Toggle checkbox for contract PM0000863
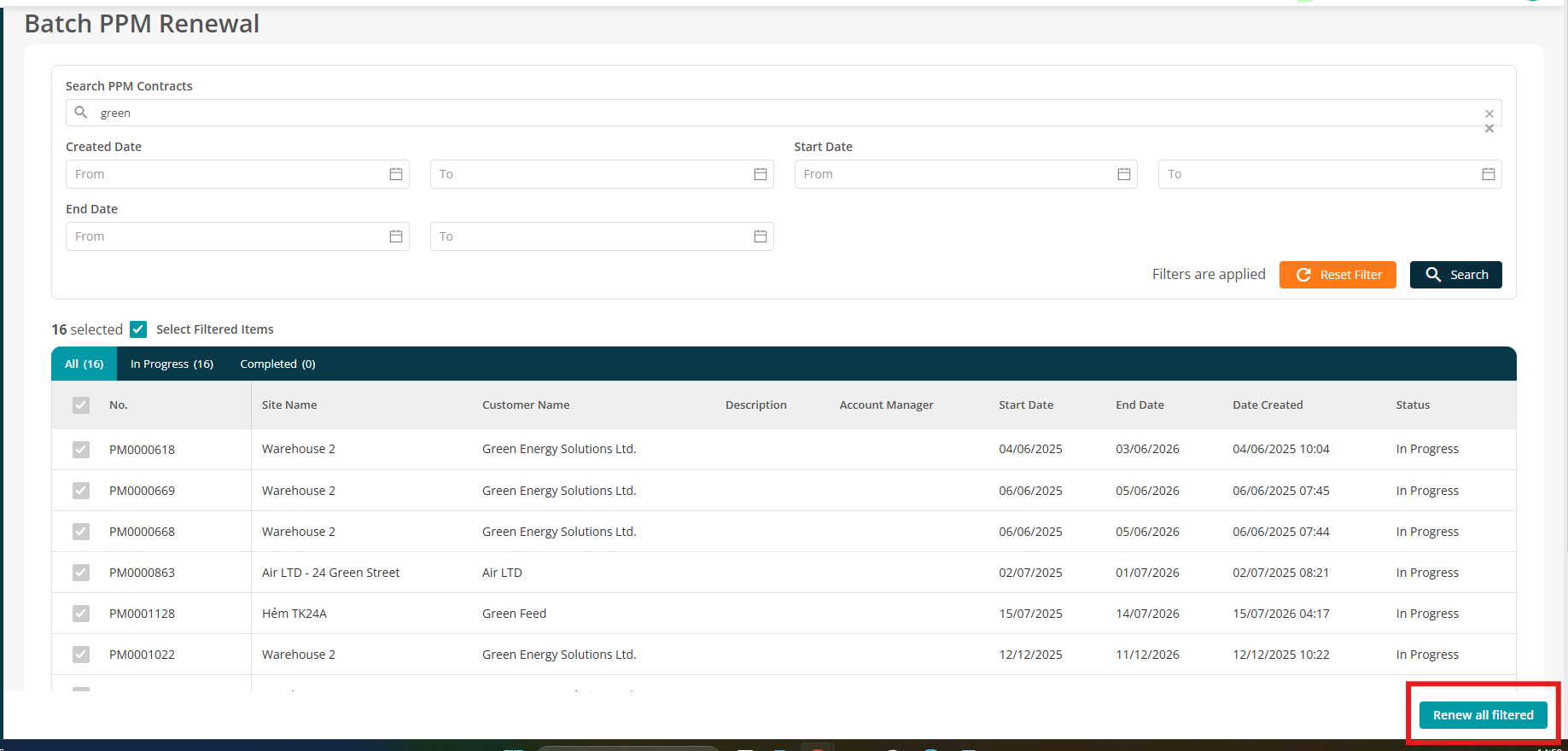1568x751 pixels. click(81, 573)
